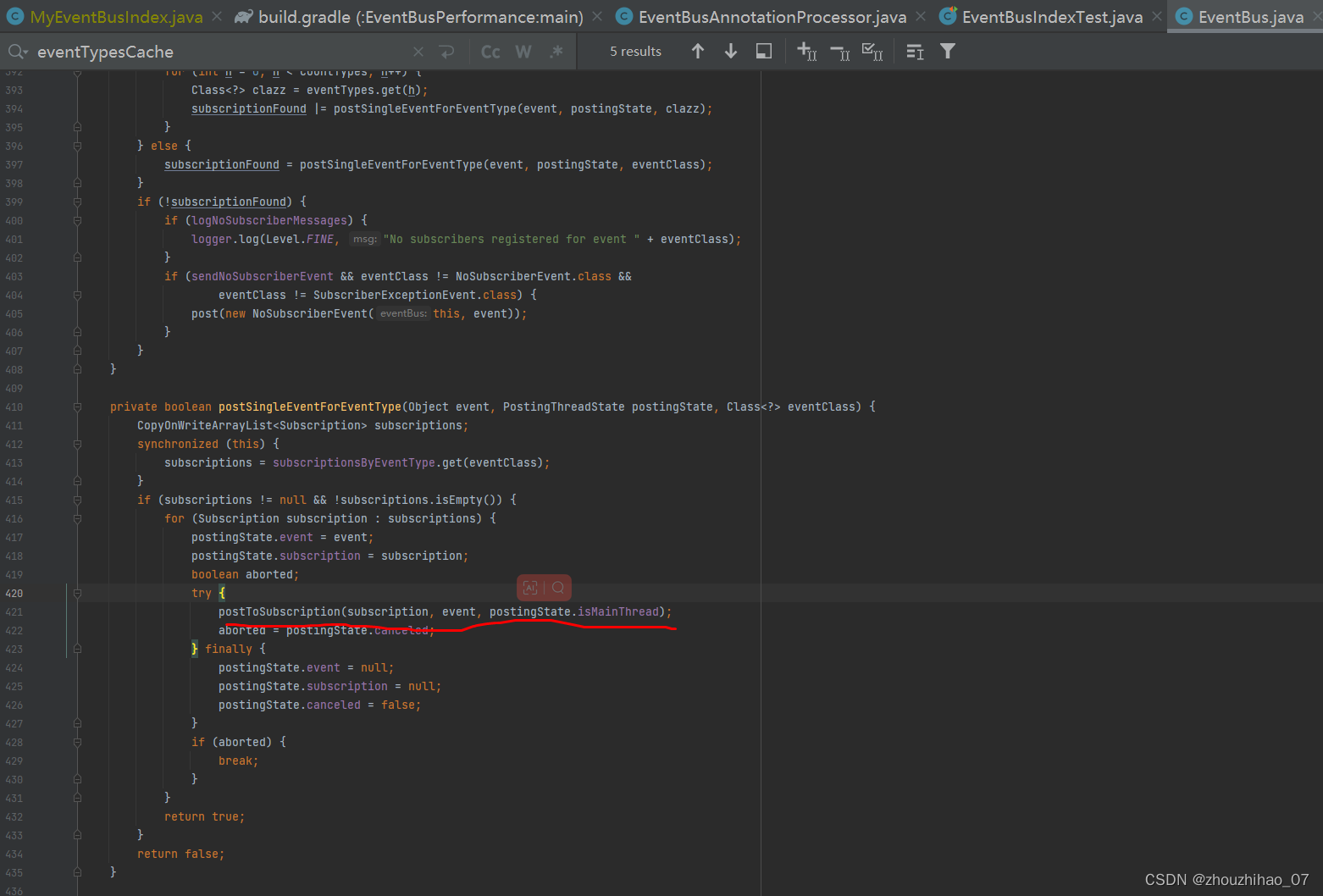Viewport: 1323px width, 896px height.
Task: Fold the finally block at line 423
Action: point(77,649)
